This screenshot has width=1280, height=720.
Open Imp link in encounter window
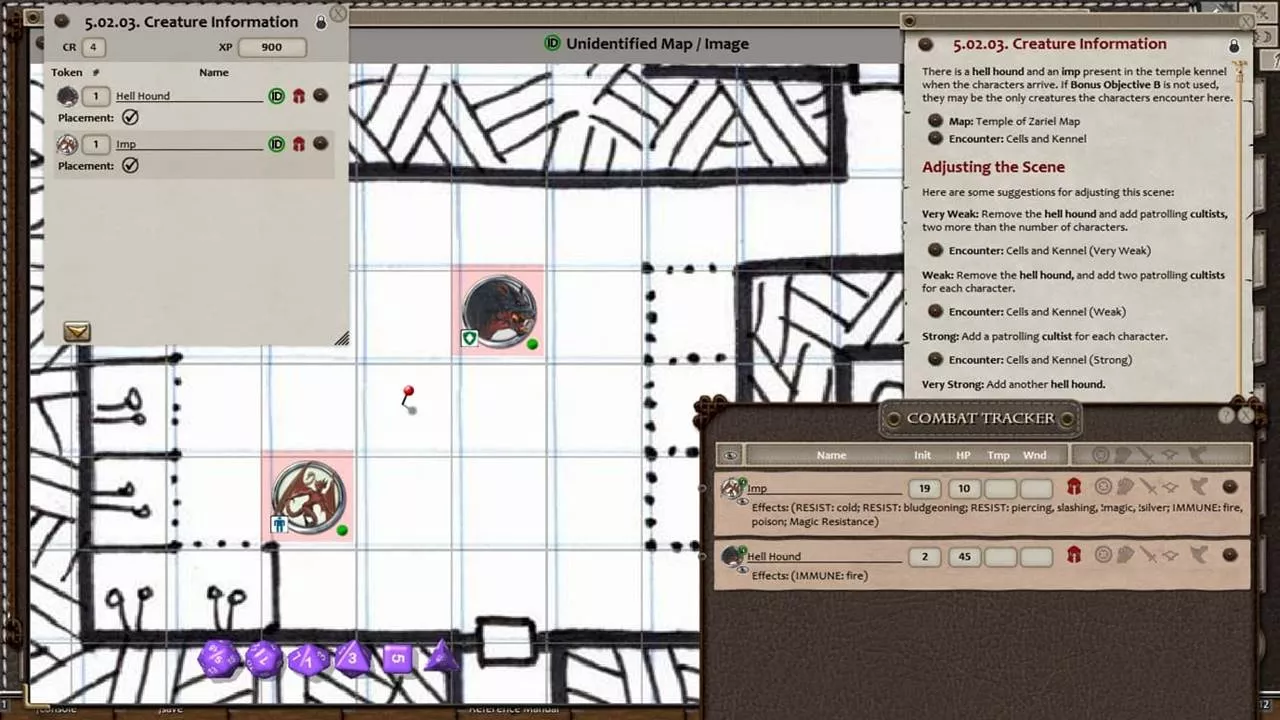(320, 144)
